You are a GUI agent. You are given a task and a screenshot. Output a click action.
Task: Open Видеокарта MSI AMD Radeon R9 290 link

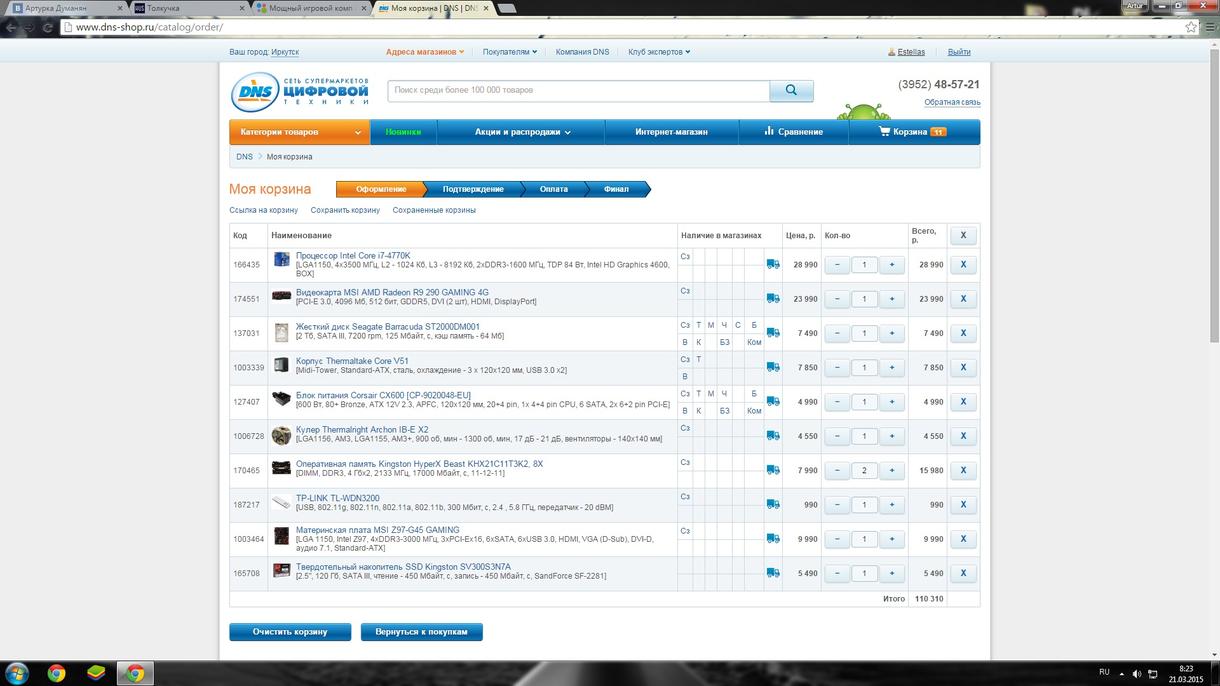392,293
